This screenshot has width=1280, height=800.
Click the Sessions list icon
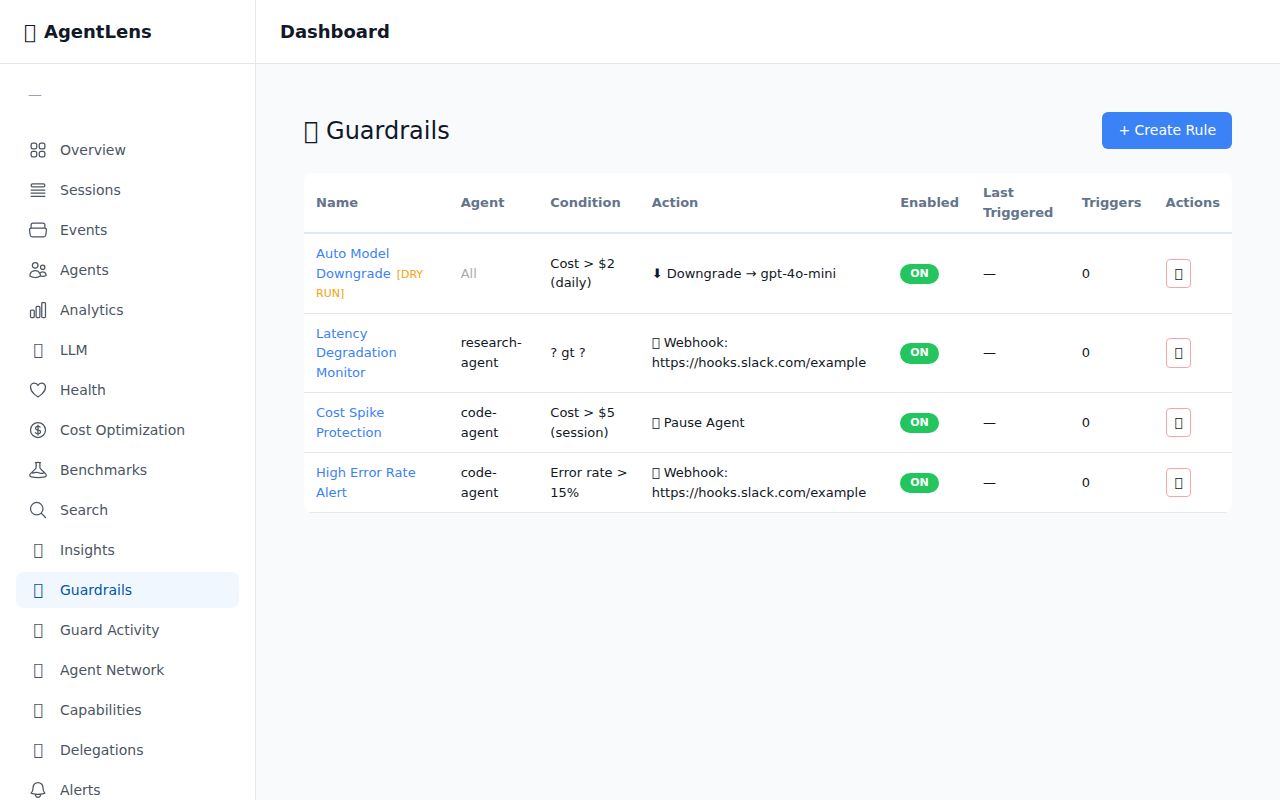pos(38,190)
